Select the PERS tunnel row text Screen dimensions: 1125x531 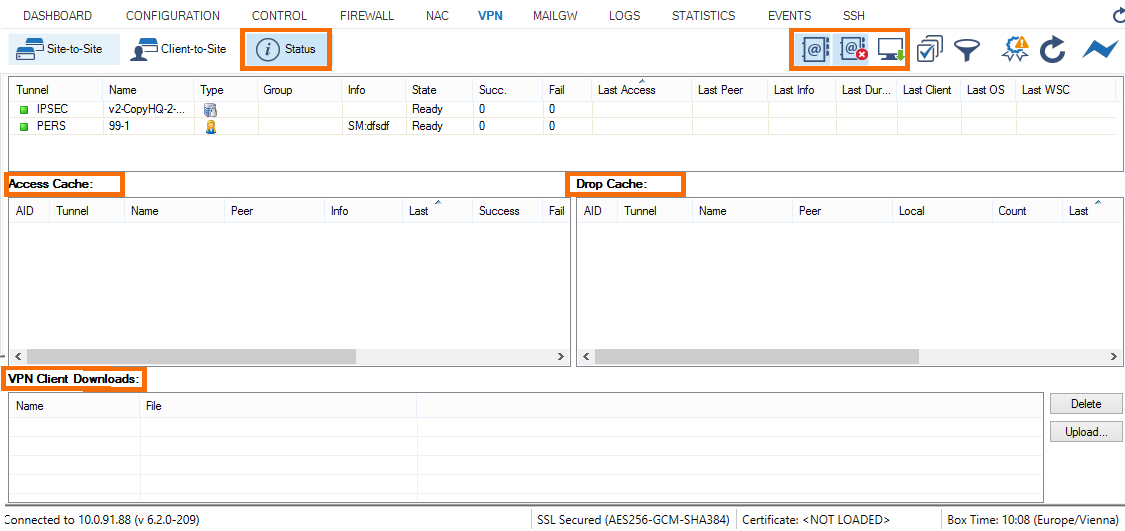(x=51, y=126)
